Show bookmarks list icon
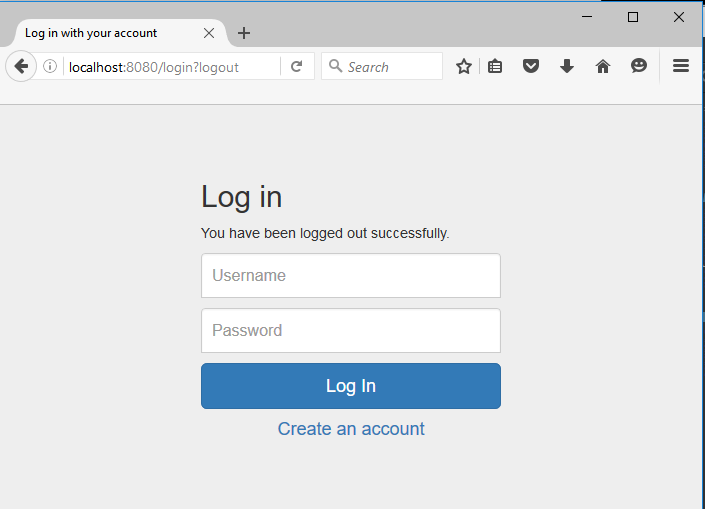 coord(495,67)
